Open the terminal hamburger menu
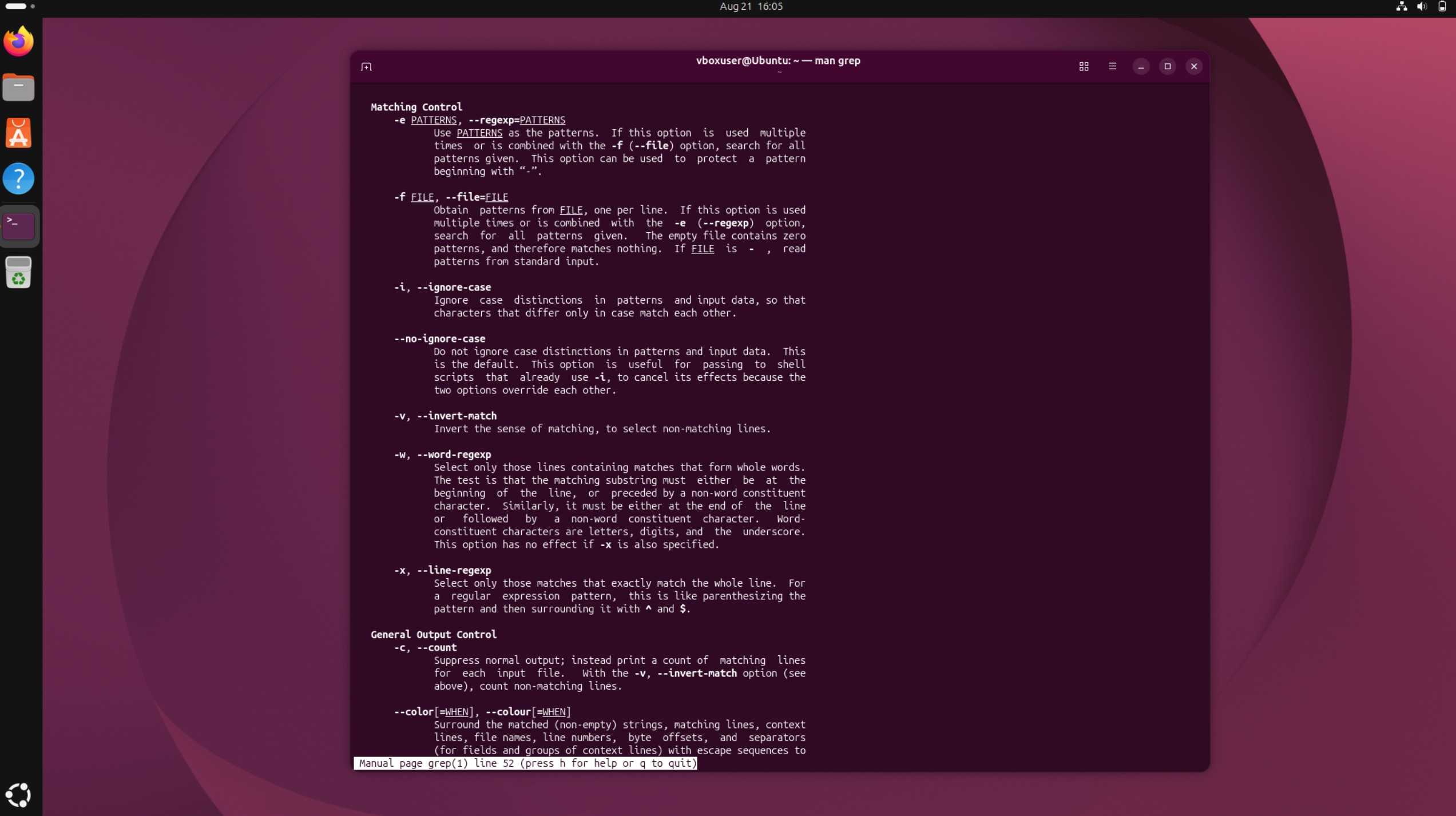Viewport: 1456px width, 816px height. point(1112,66)
